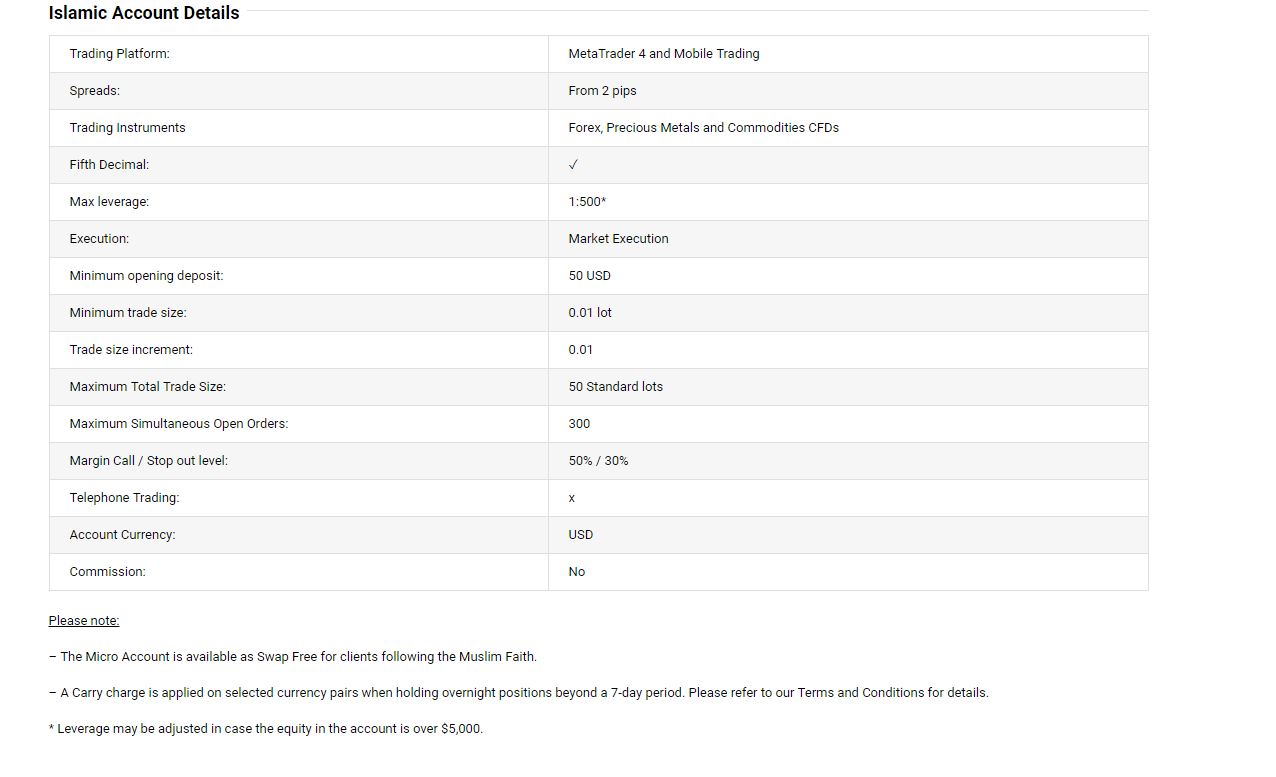Image resolution: width=1276 pixels, height=777 pixels.
Task: Click the From 2 pips value
Action: 602,91
